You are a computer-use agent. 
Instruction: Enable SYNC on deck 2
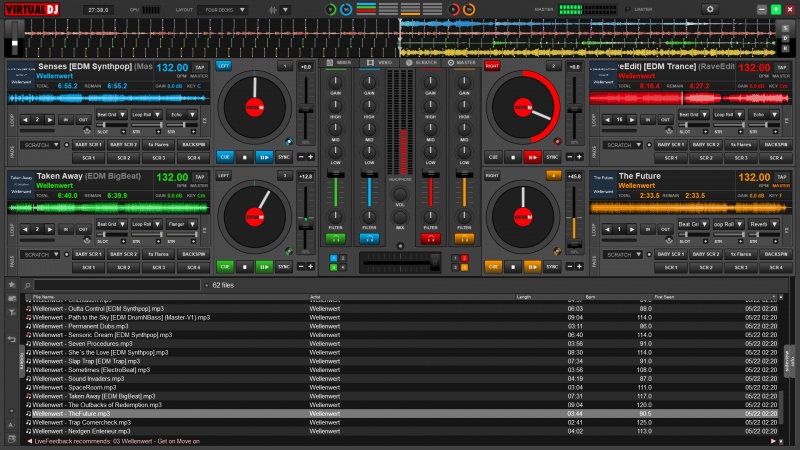[552, 157]
